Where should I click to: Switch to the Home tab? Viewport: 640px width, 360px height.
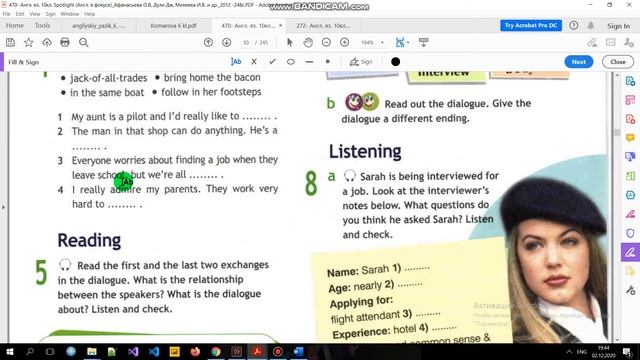click(x=15, y=25)
